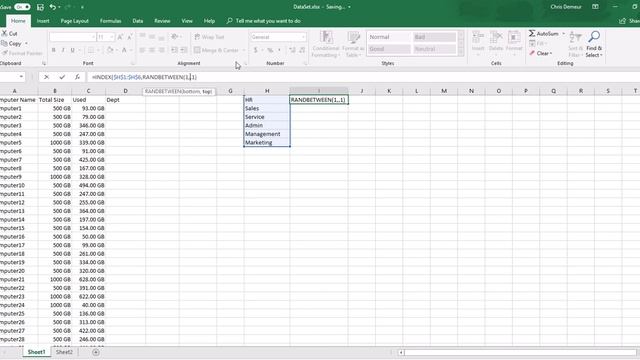Click the Increase Decimal icon
The image size is (640, 360).
click(292, 50)
